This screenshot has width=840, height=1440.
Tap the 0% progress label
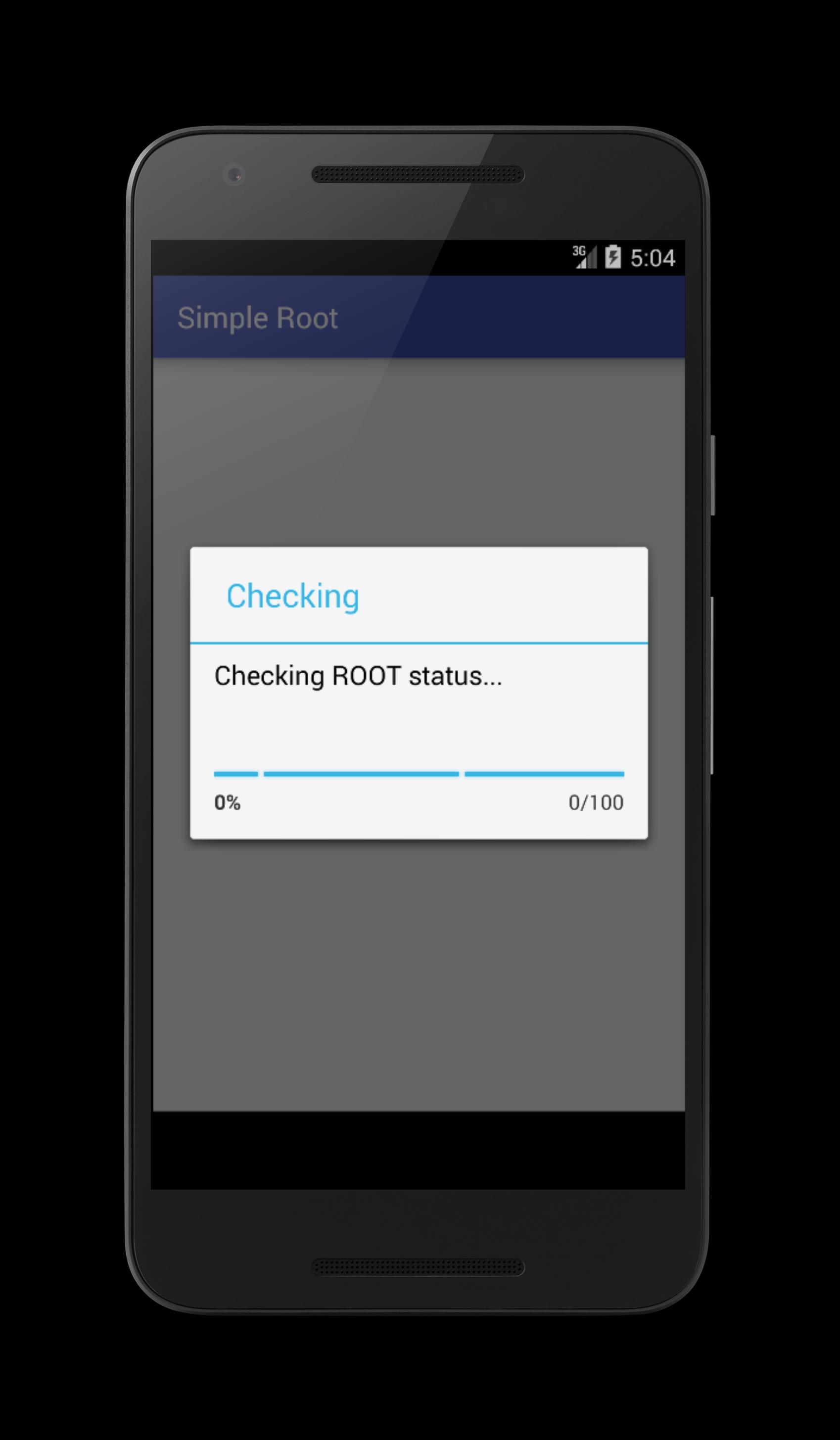pyautogui.click(x=227, y=803)
